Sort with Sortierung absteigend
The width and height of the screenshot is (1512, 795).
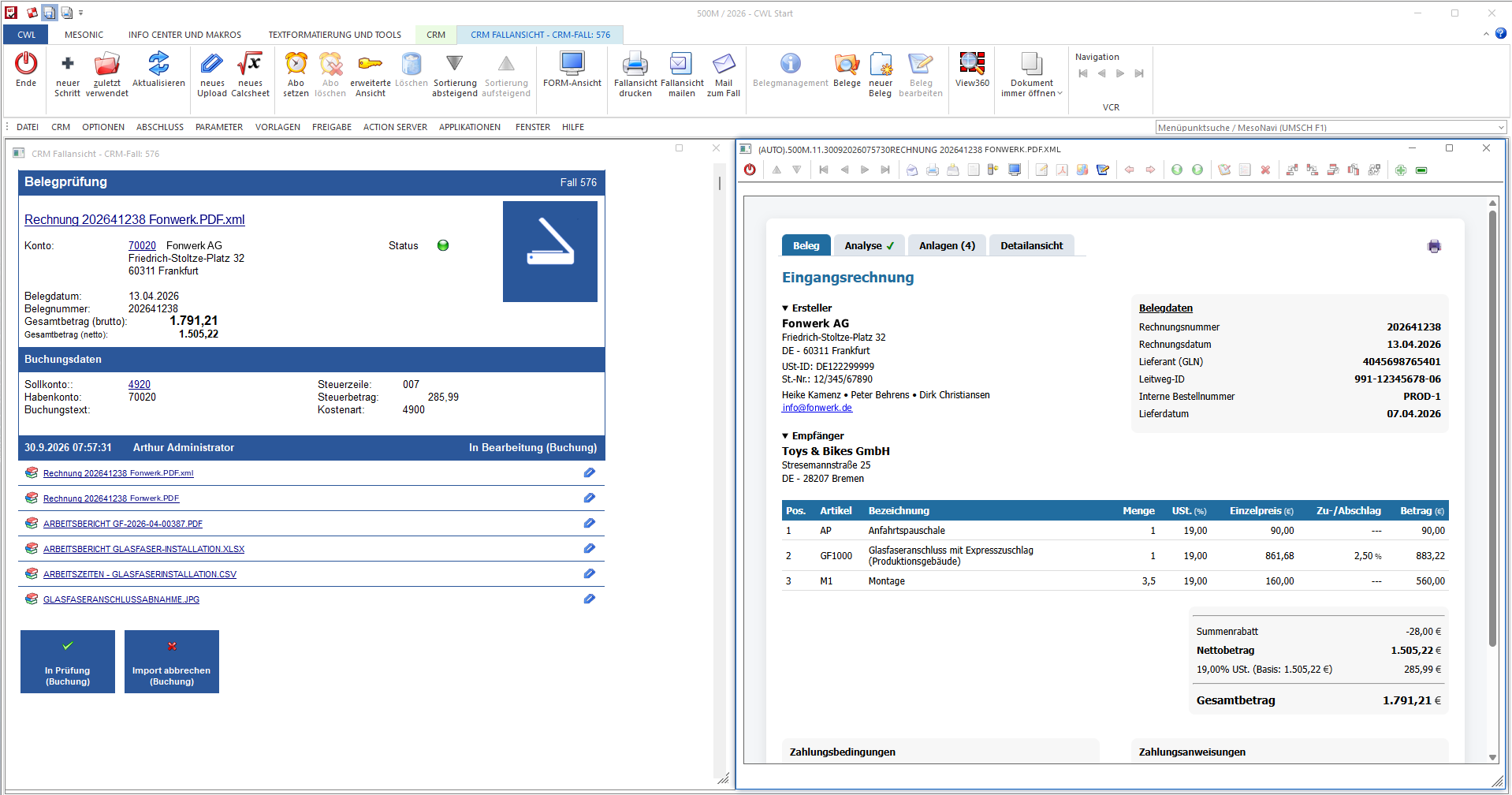pyautogui.click(x=454, y=63)
